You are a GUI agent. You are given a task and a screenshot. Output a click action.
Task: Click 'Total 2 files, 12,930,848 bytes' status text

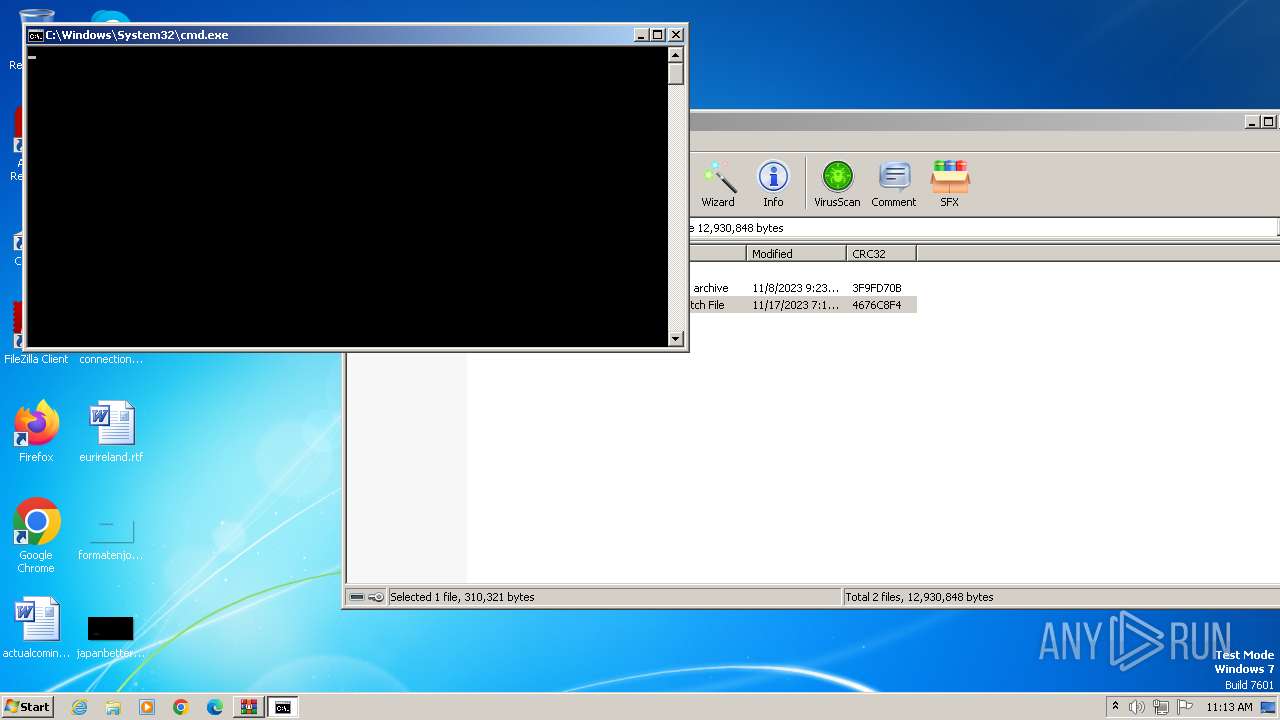tap(919, 597)
